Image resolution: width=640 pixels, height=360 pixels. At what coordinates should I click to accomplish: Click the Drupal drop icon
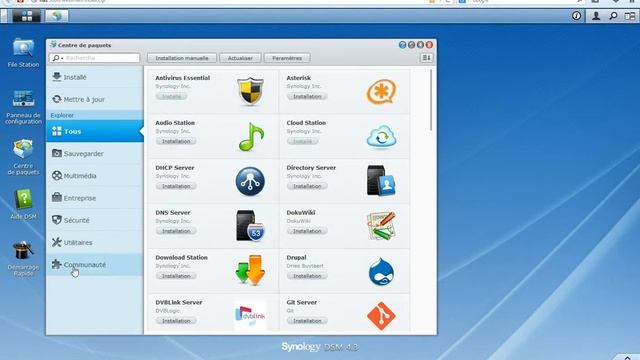381,271
